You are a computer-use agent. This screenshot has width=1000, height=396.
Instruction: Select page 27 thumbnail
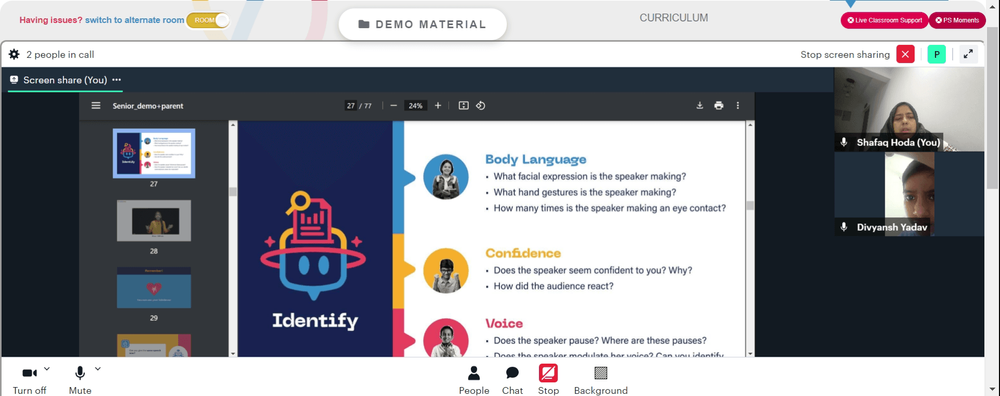pos(154,153)
